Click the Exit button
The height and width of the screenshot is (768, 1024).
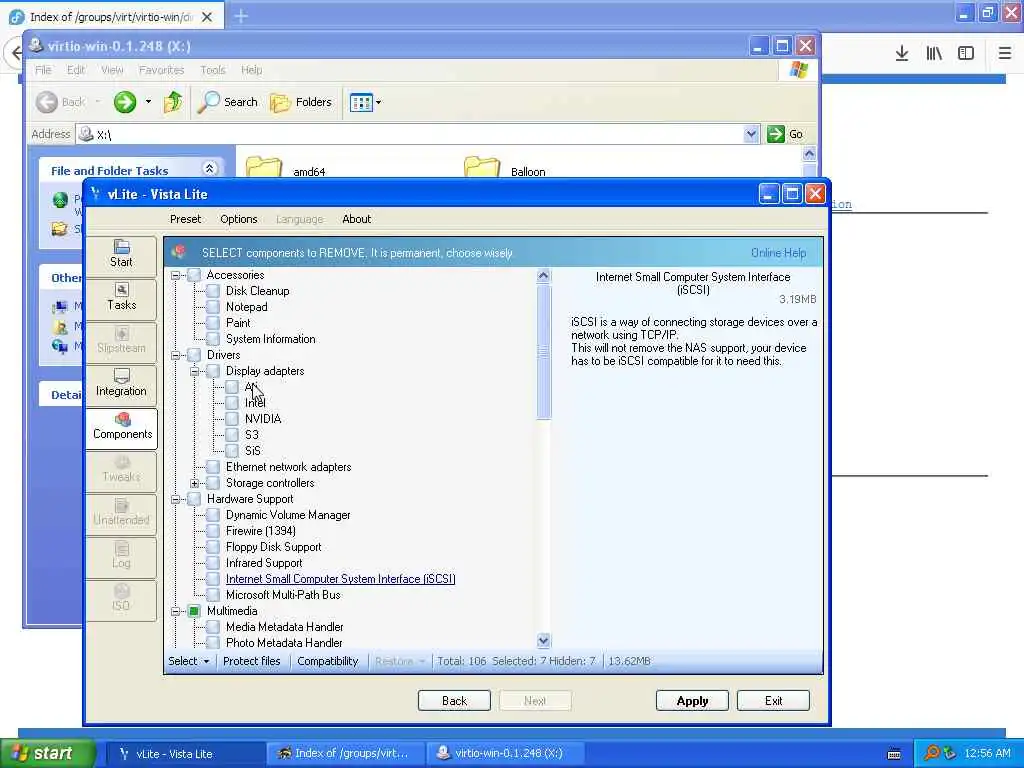pos(773,701)
